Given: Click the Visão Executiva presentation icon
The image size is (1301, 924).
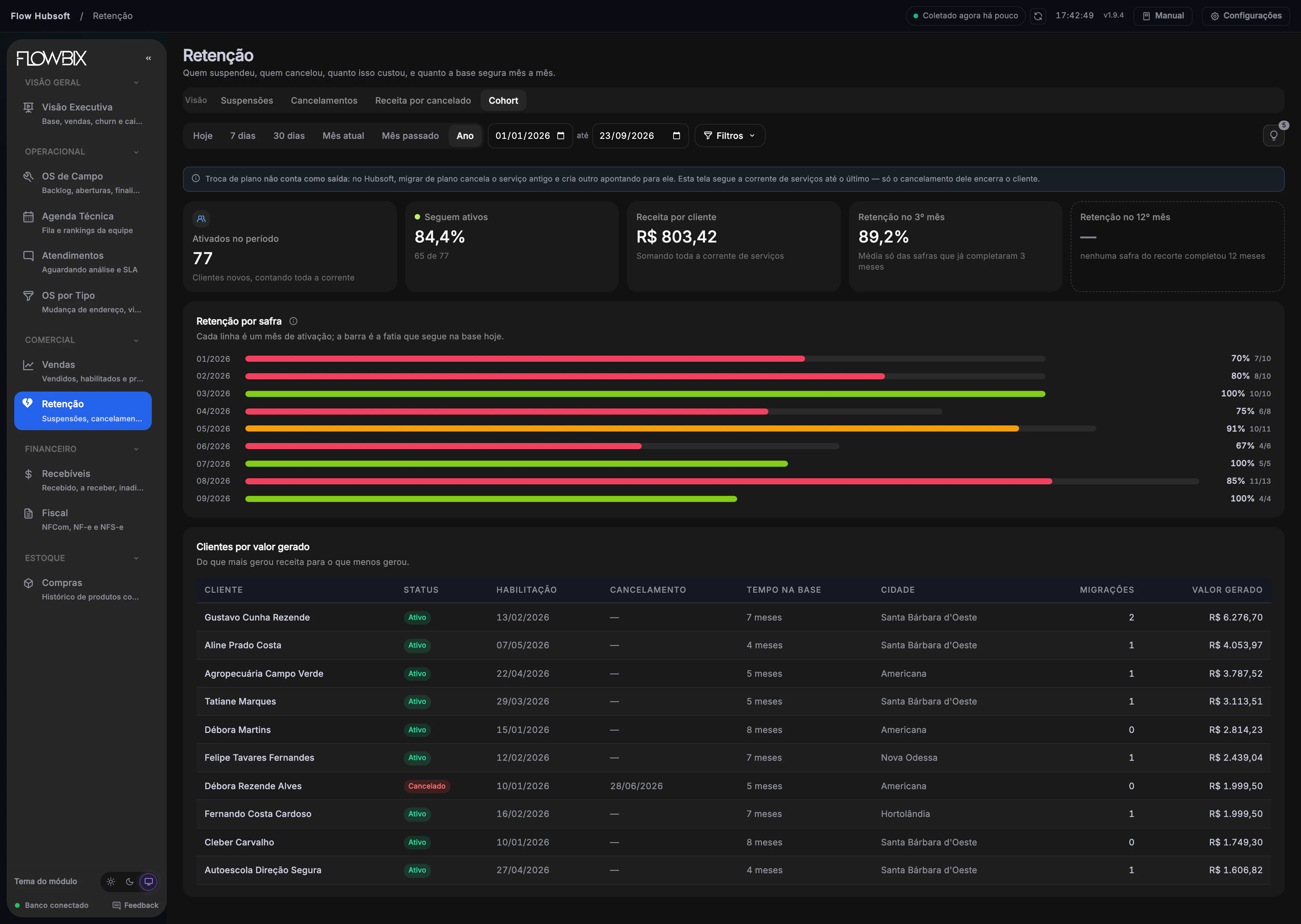Looking at the screenshot, I should click(28, 107).
